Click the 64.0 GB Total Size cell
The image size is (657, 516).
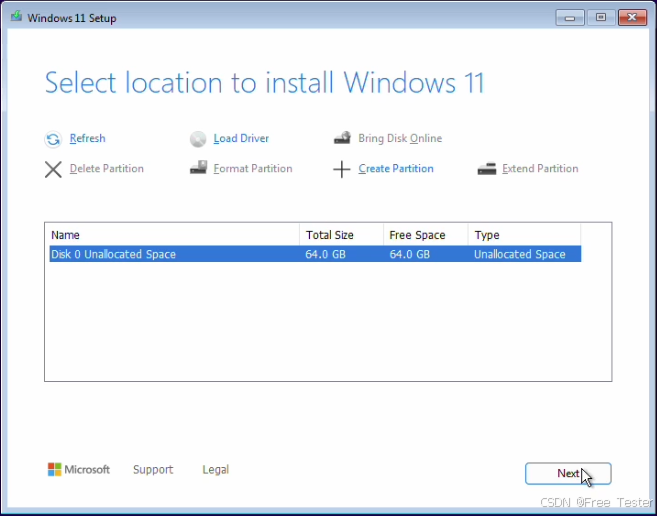pyautogui.click(x=326, y=254)
